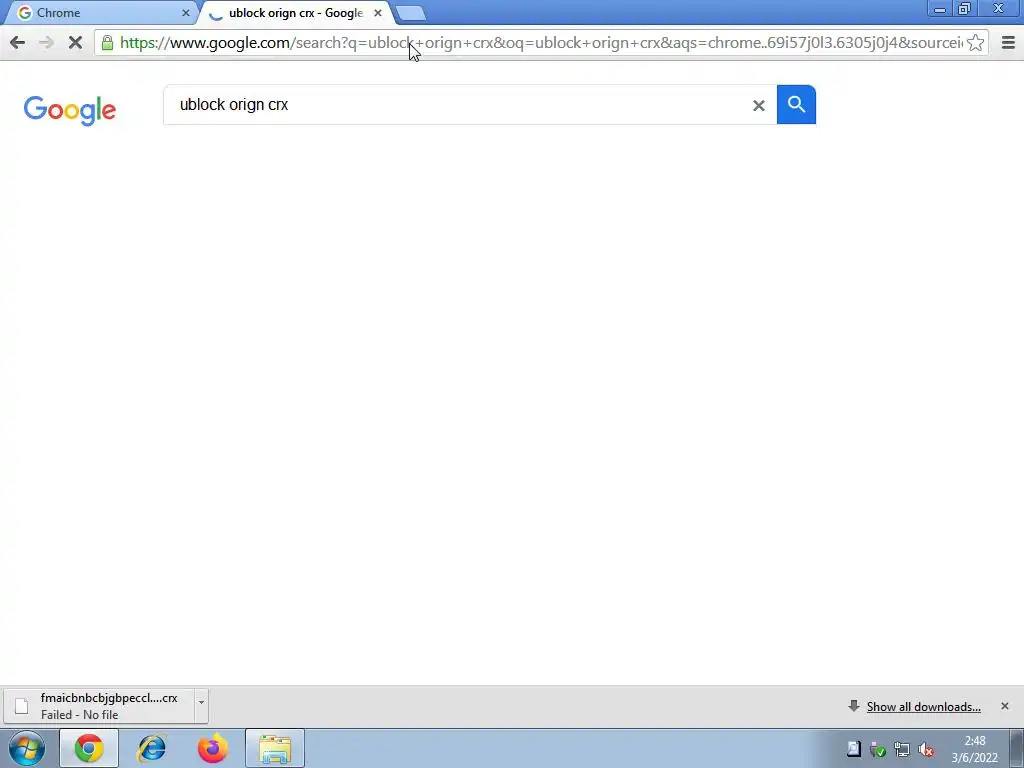This screenshot has height=768, width=1024.
Task: Open a new tab
Action: click(411, 13)
